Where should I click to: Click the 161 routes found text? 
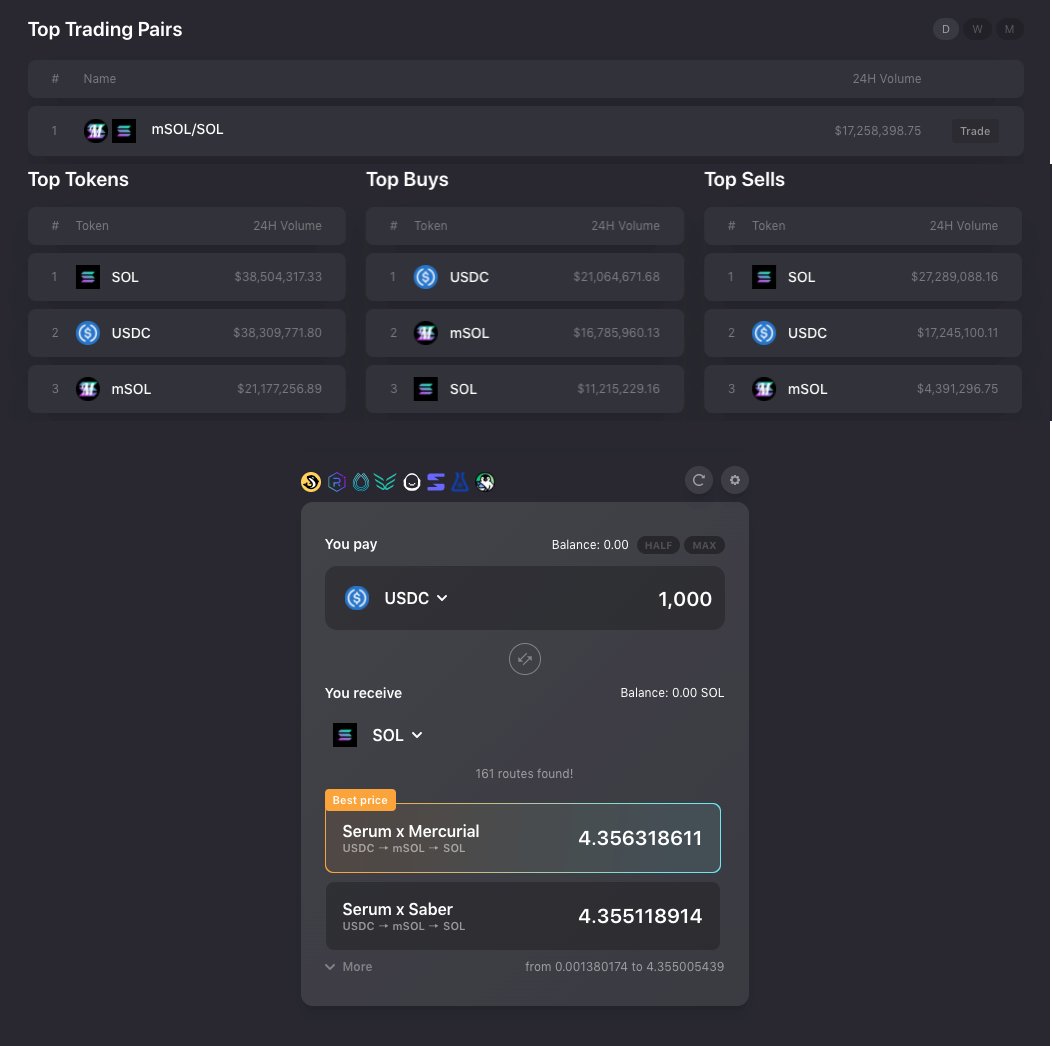coord(524,774)
